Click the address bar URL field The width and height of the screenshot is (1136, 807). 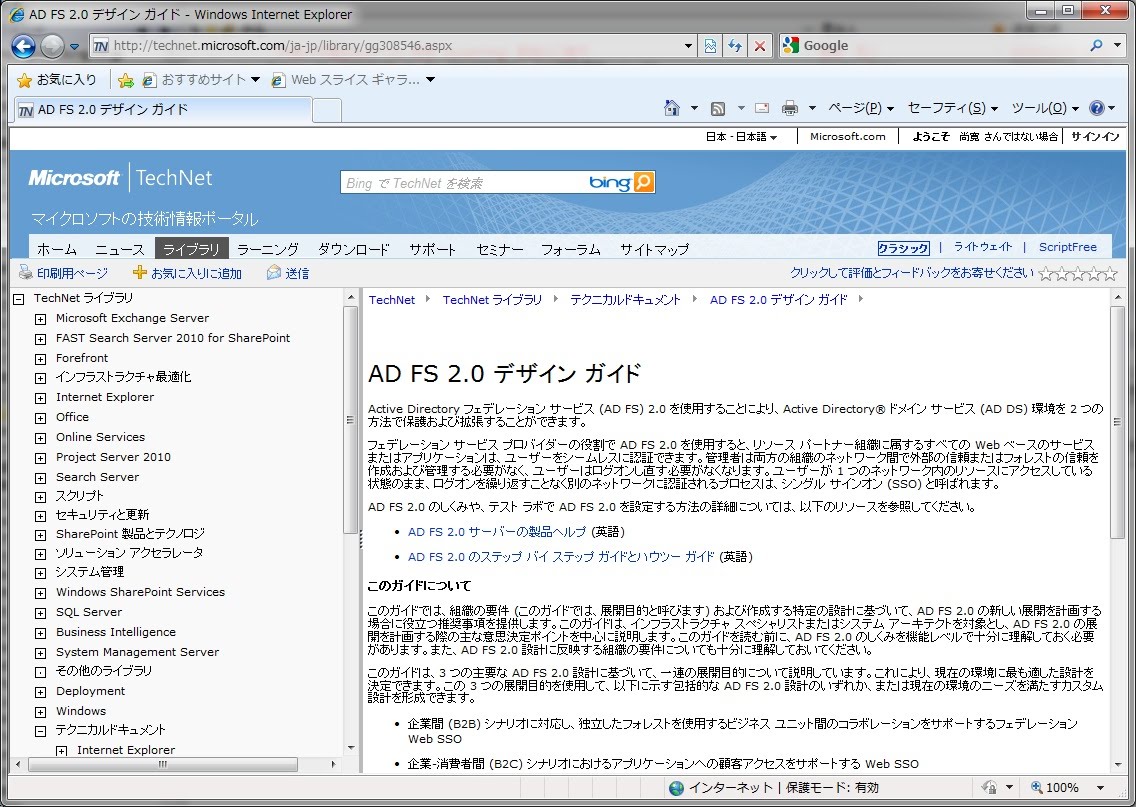395,46
